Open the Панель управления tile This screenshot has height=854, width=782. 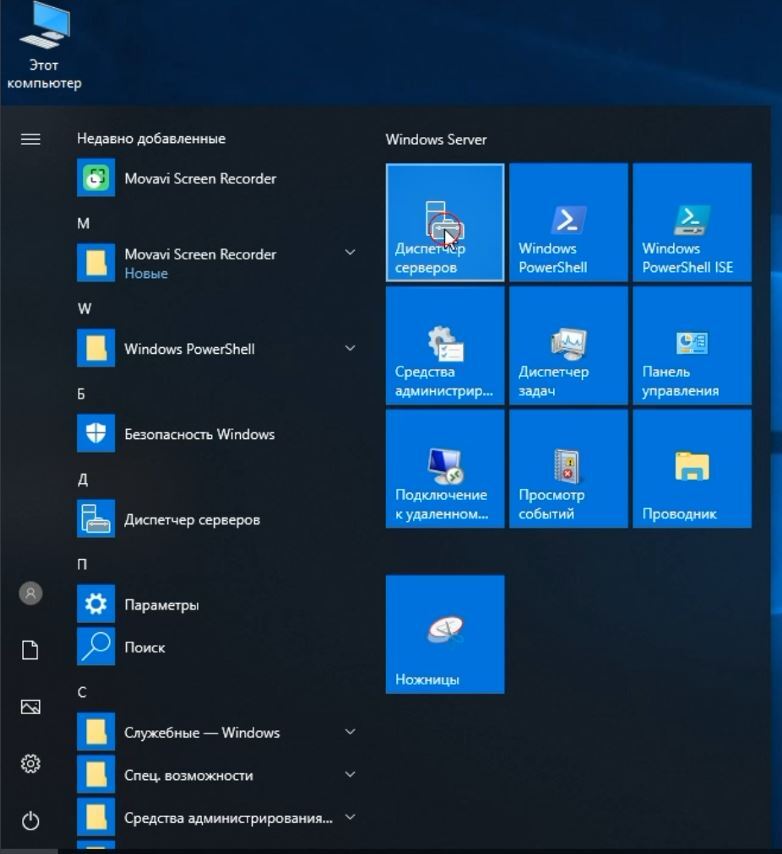click(692, 346)
